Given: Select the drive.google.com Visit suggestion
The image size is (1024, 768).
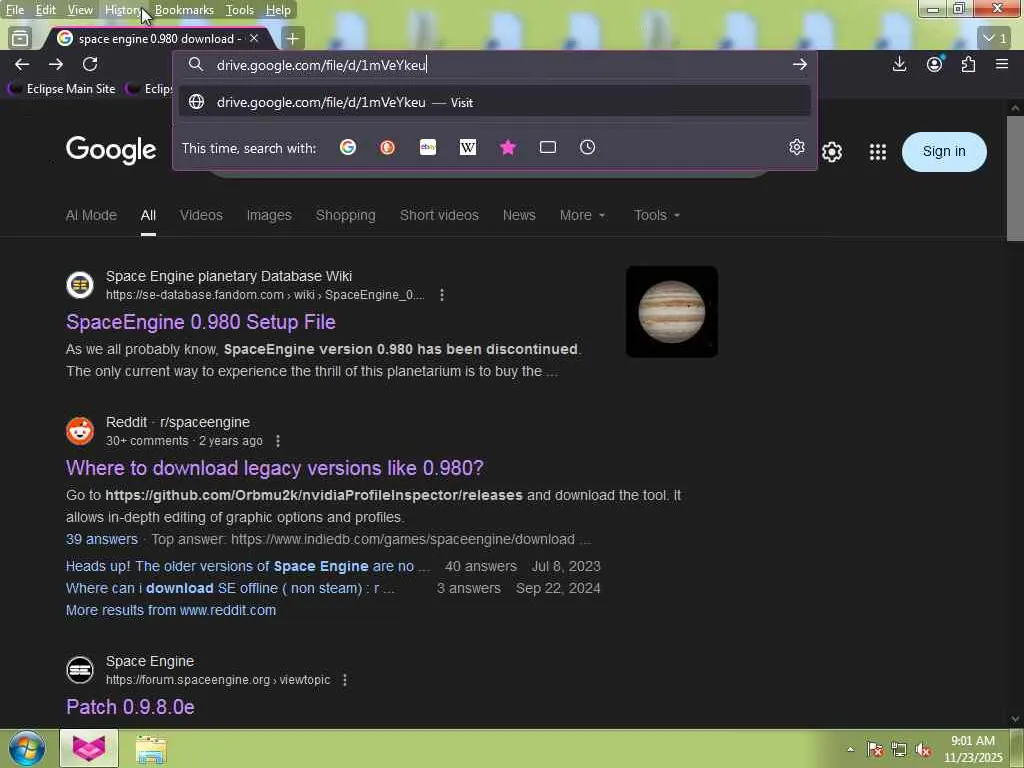Looking at the screenshot, I should [x=494, y=102].
